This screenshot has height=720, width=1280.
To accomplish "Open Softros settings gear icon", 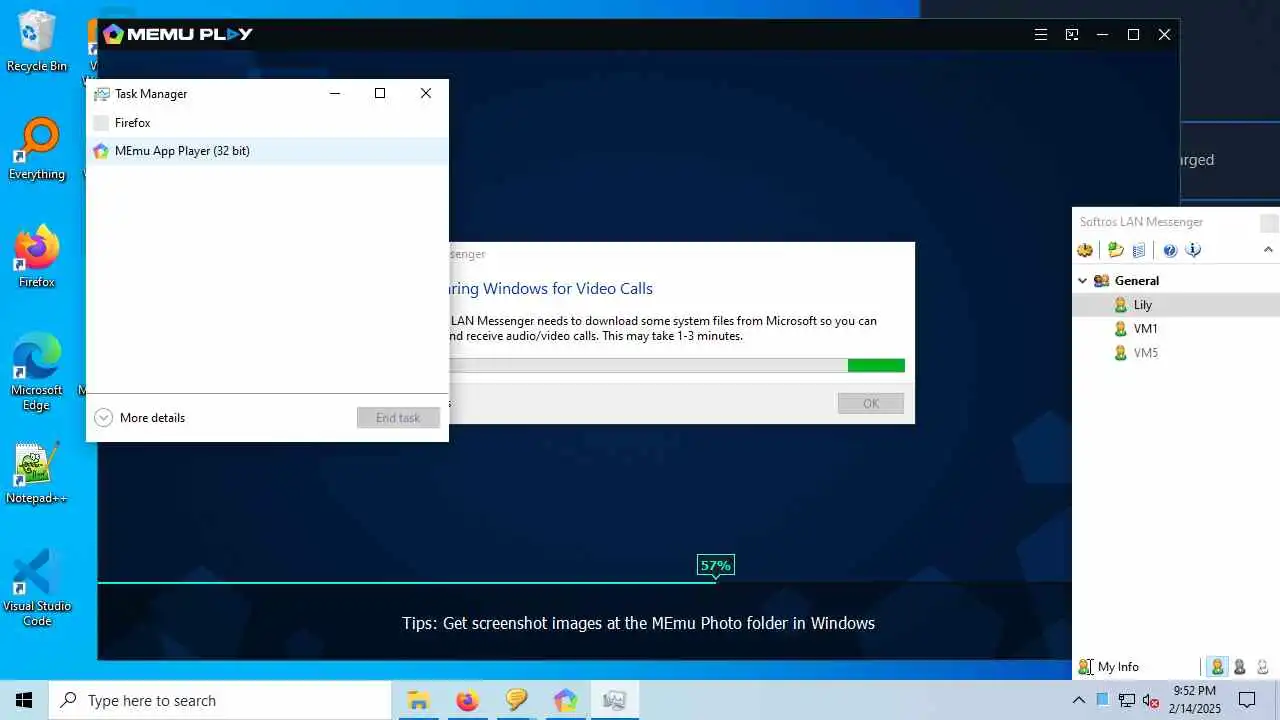I will coord(1085,250).
